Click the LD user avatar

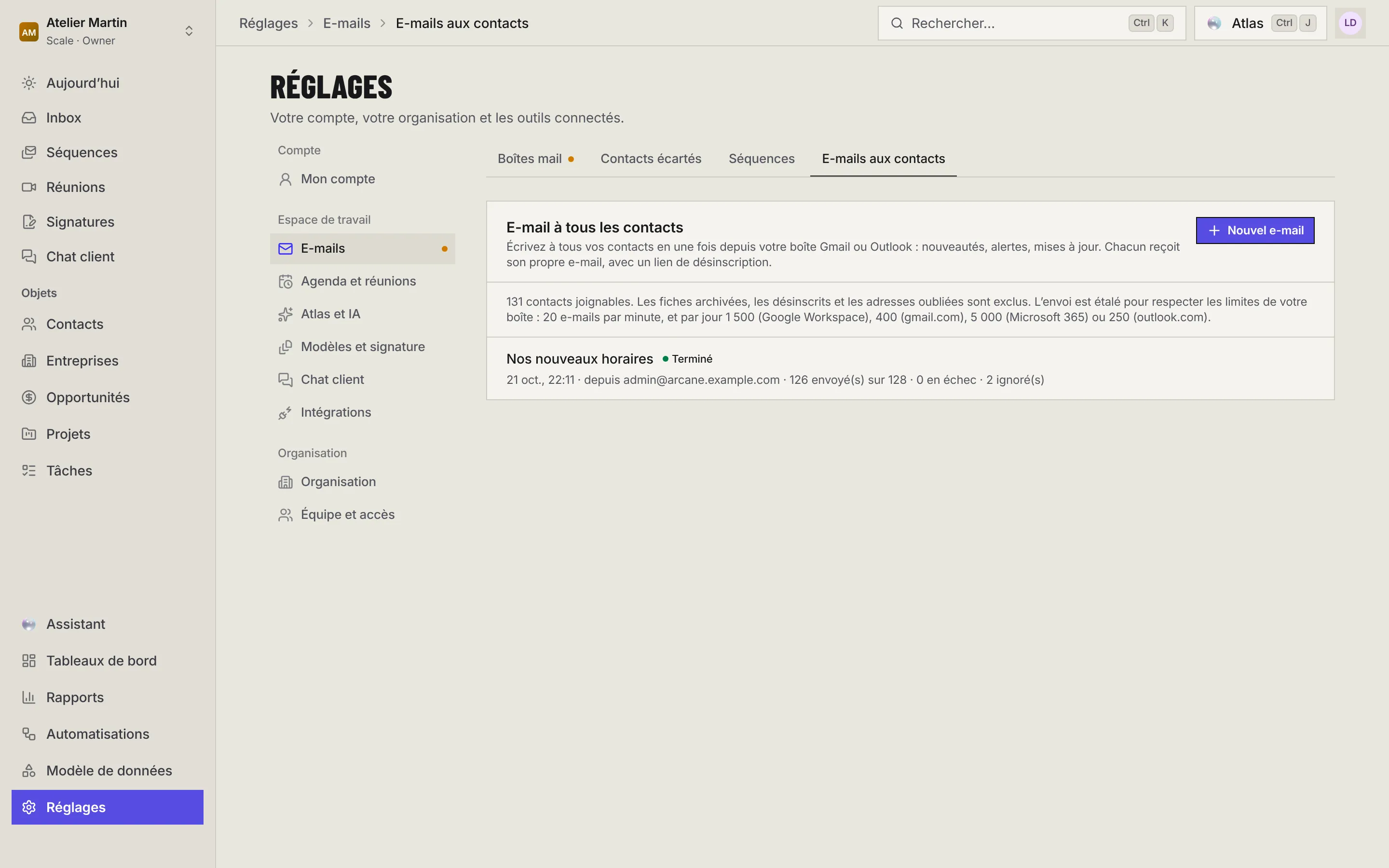pyautogui.click(x=1350, y=23)
